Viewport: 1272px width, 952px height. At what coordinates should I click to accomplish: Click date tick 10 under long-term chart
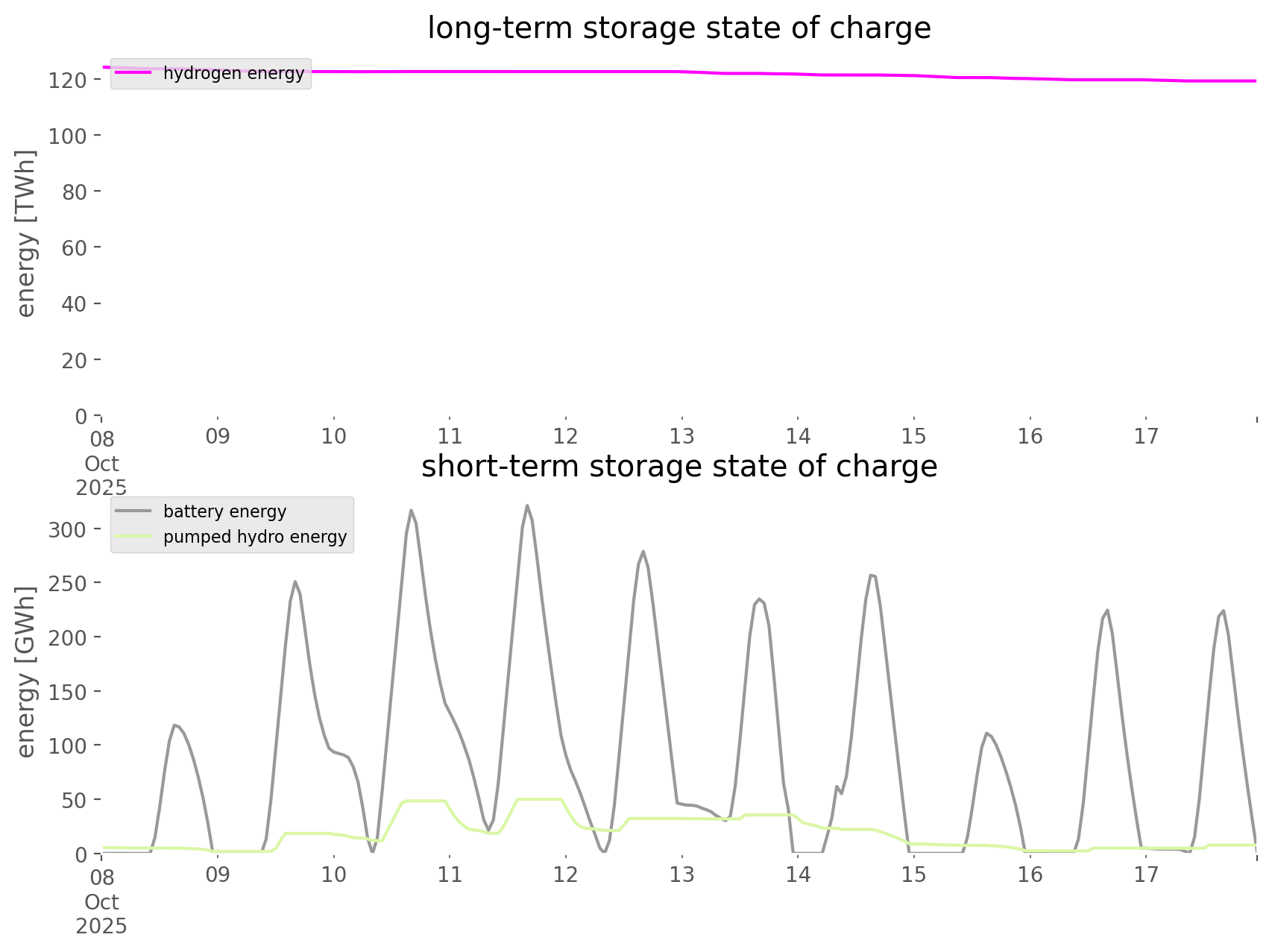click(333, 437)
